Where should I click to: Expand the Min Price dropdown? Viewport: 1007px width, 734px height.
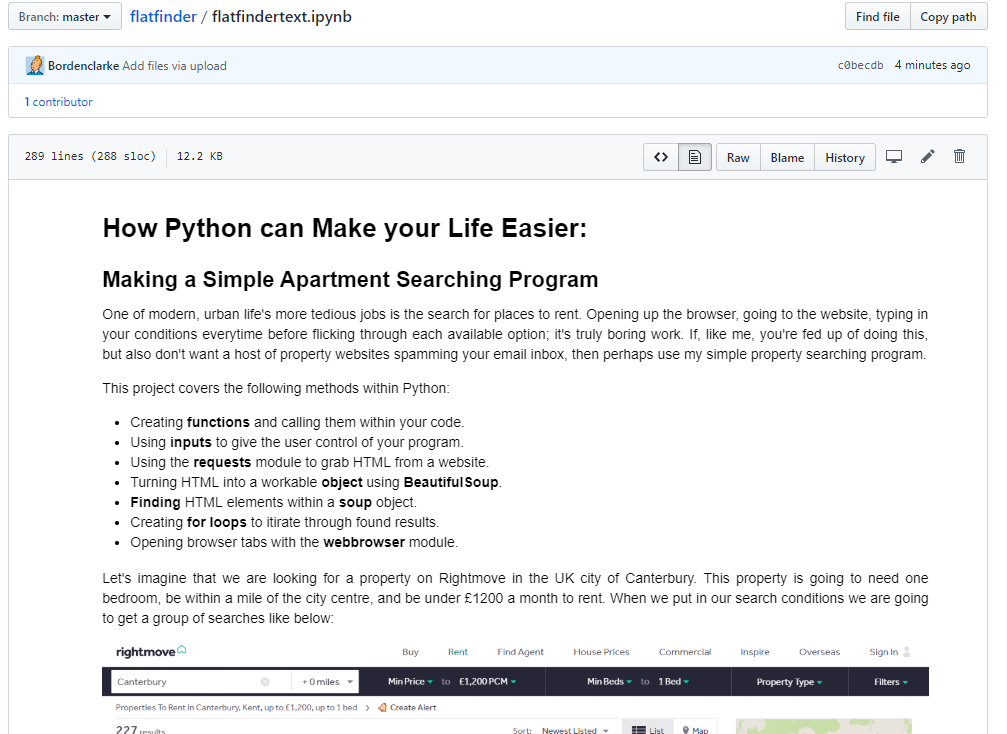410,682
